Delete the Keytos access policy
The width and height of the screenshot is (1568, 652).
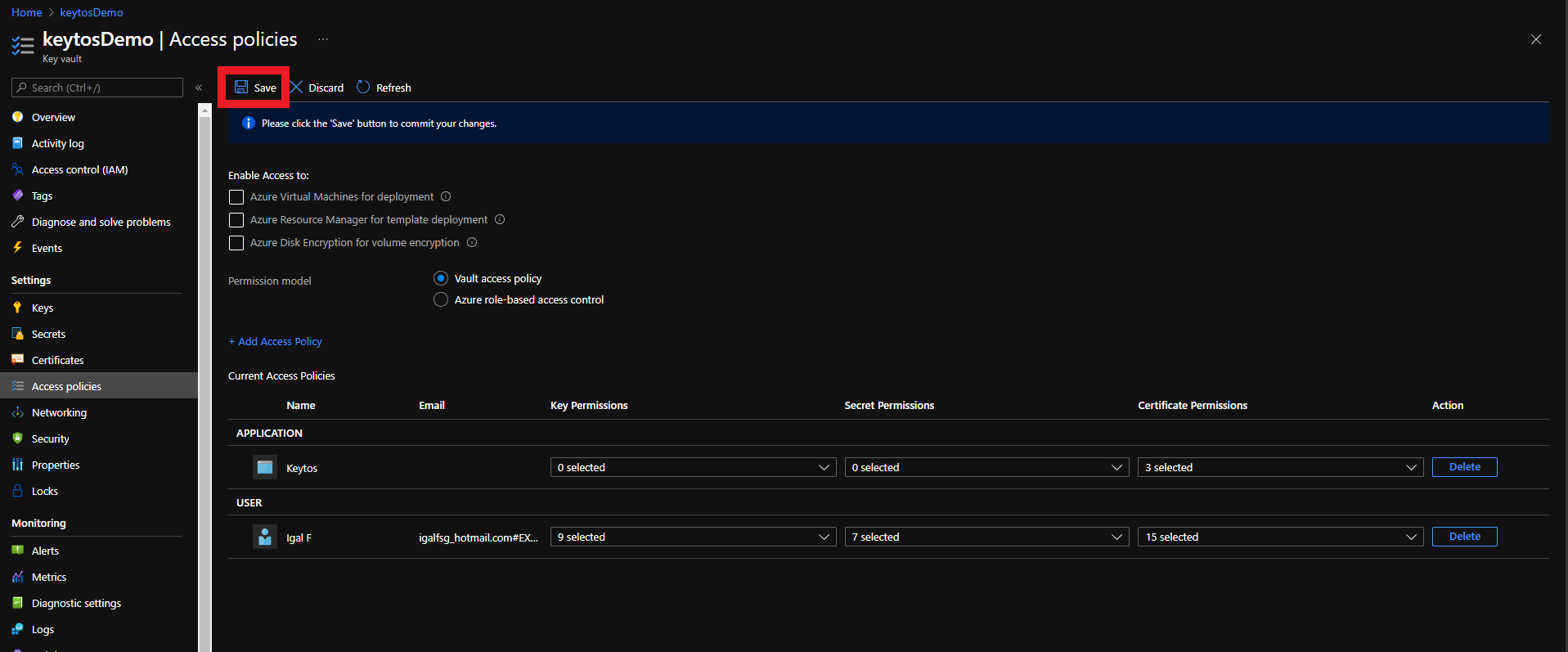[x=1464, y=467]
